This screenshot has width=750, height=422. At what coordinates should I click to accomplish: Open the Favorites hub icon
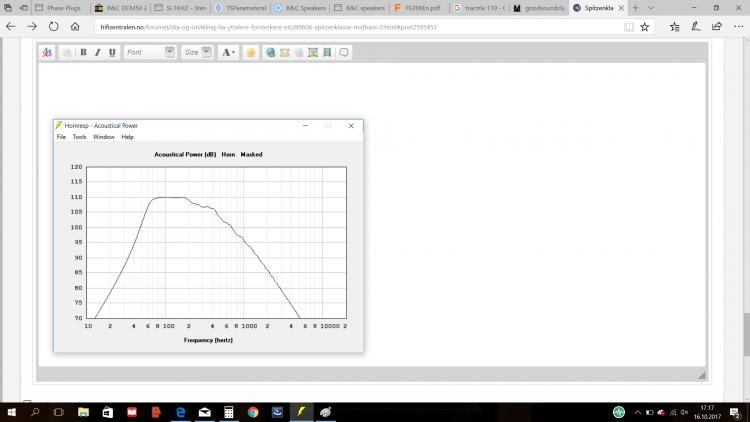tap(674, 27)
